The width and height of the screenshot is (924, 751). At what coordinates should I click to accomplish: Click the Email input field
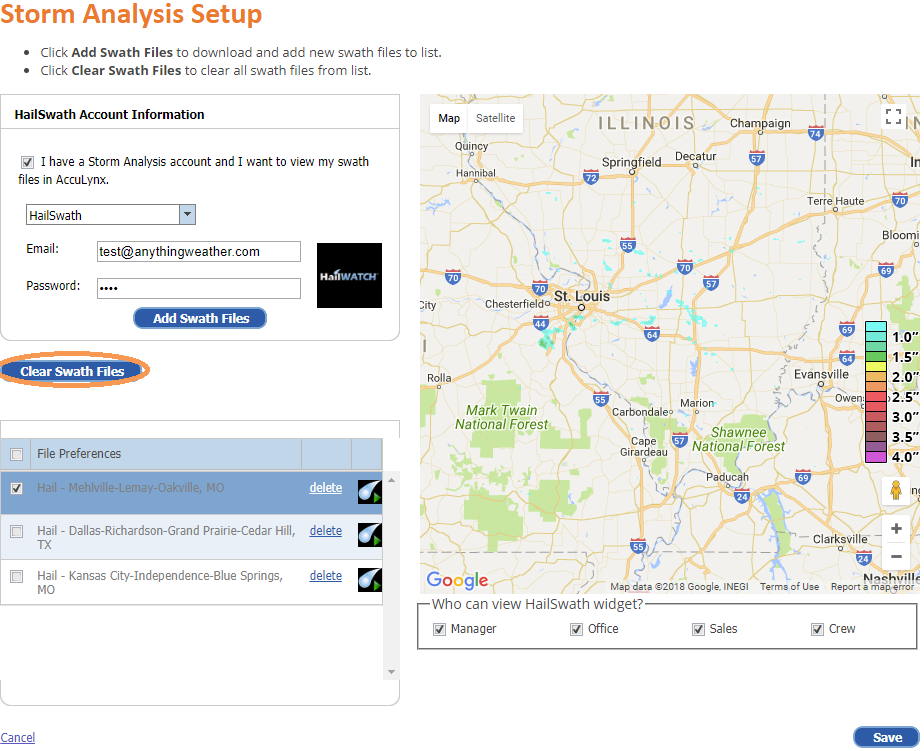tap(199, 252)
